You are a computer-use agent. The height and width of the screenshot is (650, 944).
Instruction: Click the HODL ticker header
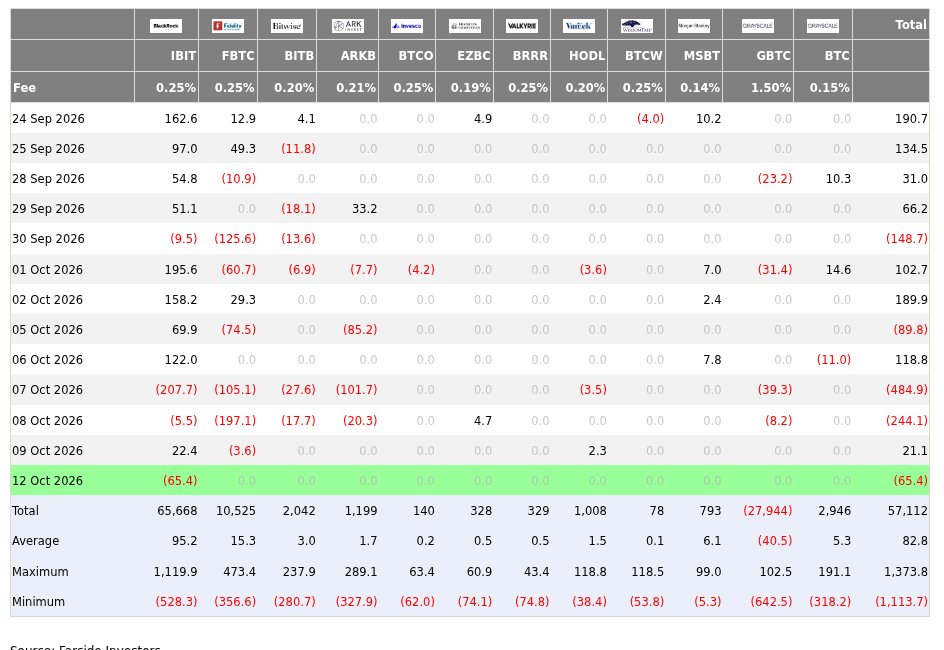click(x=587, y=56)
